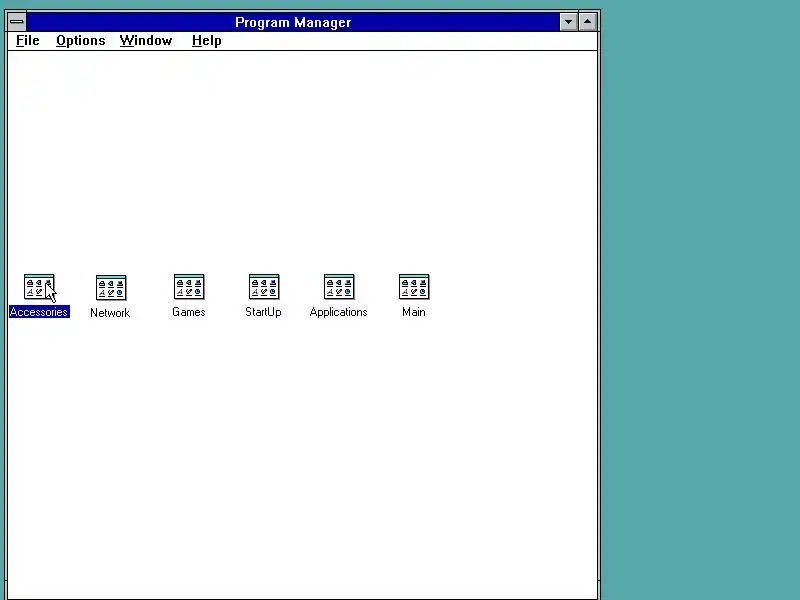Select the Applications program group icon

coord(339,287)
